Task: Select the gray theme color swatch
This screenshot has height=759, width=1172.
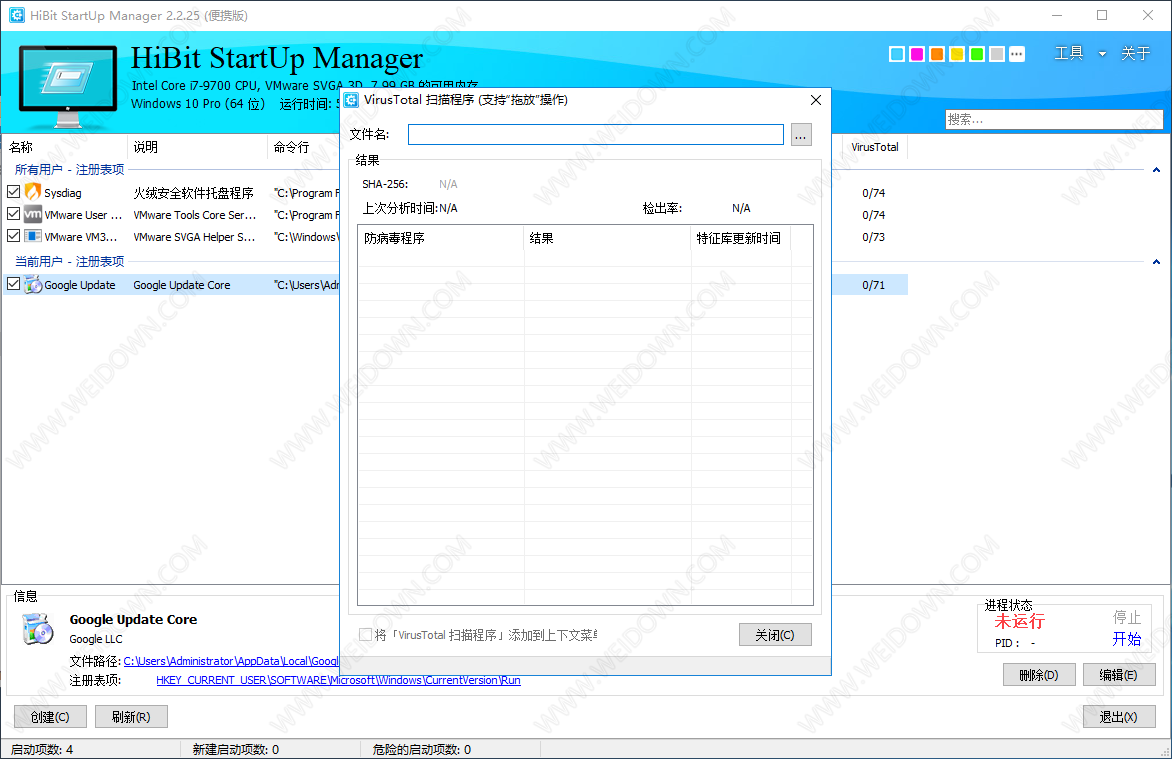Action: tap(996, 54)
